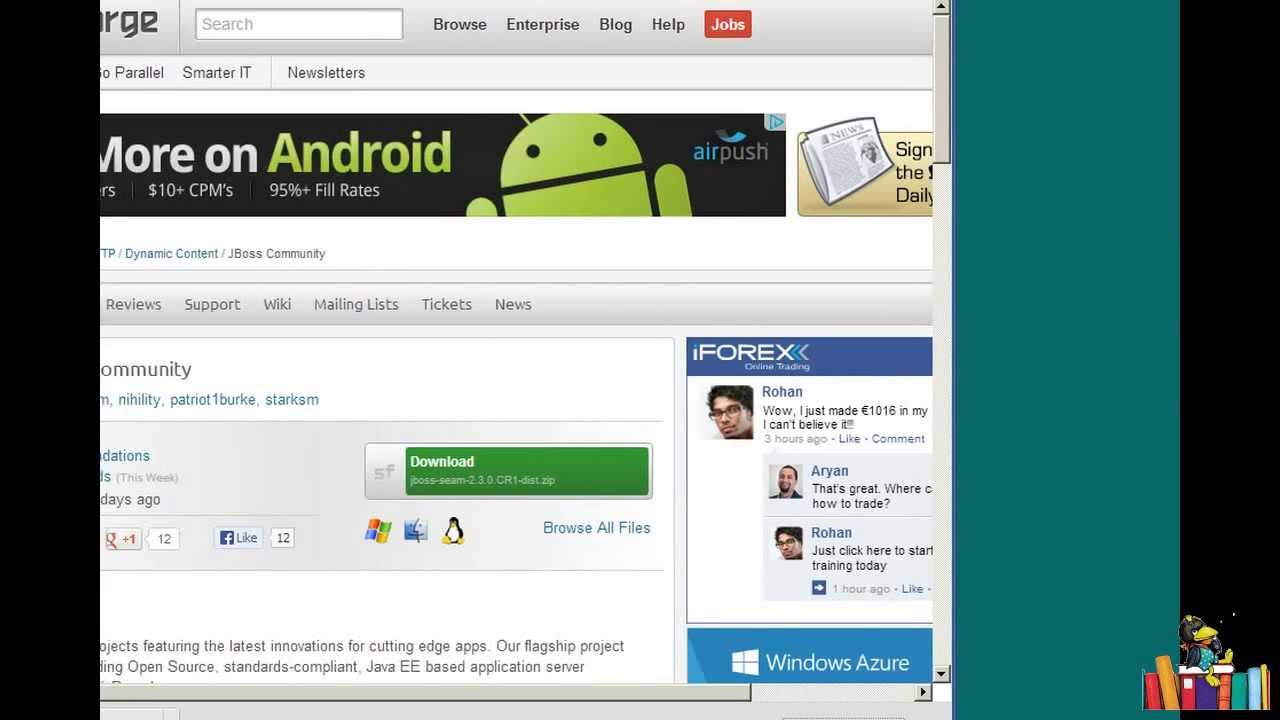Click the Windows Azure ad banner
The width and height of the screenshot is (1280, 720).
coord(810,656)
